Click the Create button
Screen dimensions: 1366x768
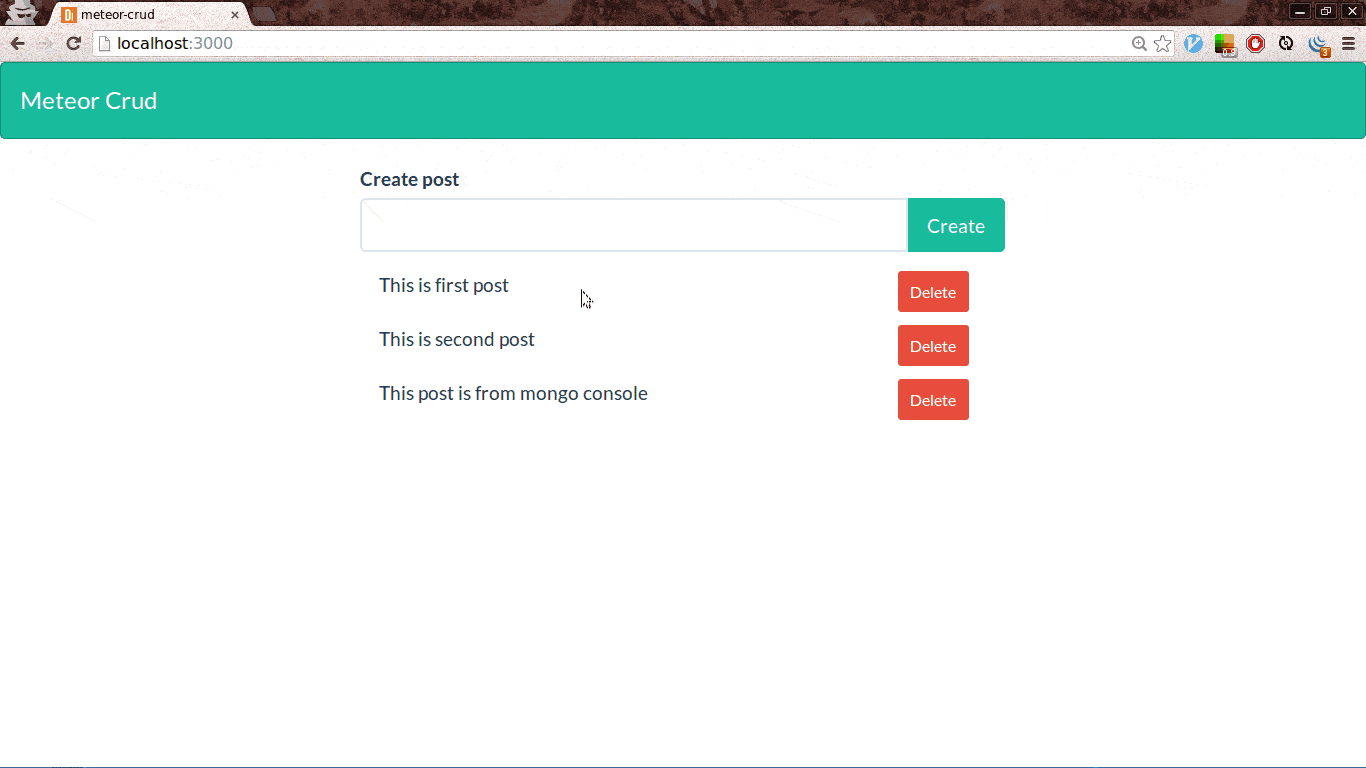pos(956,225)
